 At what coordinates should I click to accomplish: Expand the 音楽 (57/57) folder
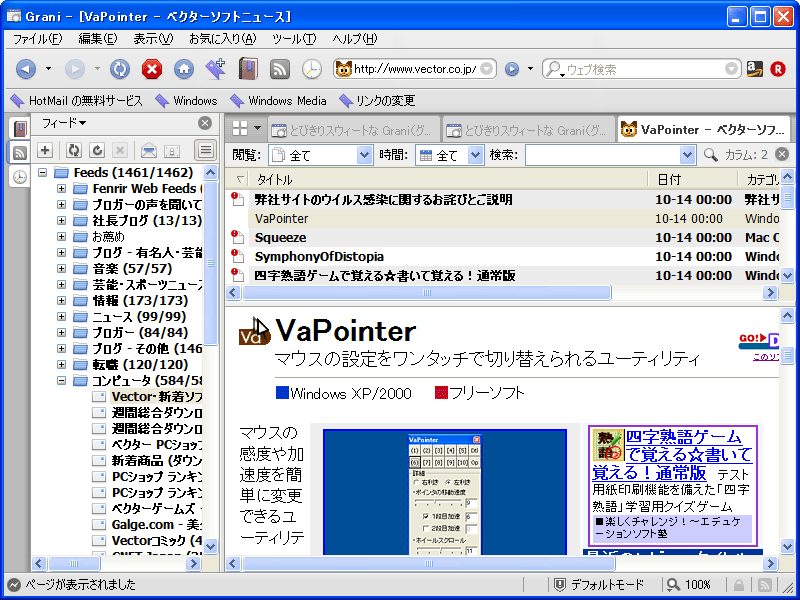pos(61,268)
